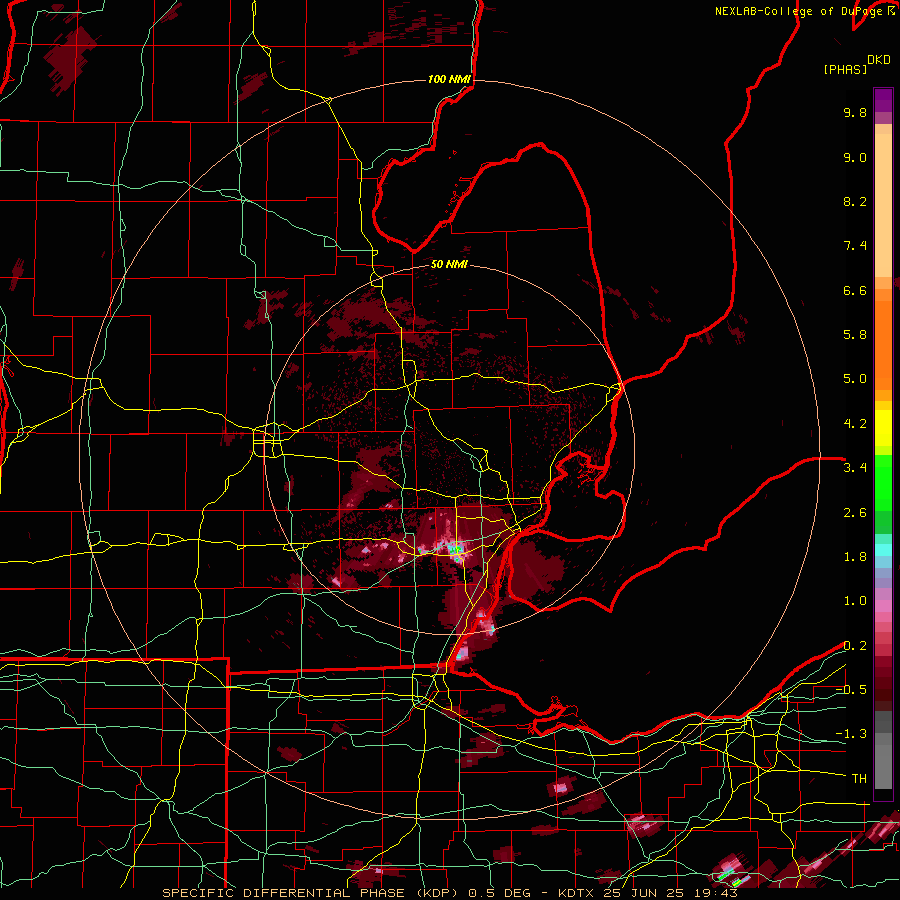Pick the yellow segment of the color bar
The width and height of the screenshot is (900, 900).
click(x=883, y=428)
